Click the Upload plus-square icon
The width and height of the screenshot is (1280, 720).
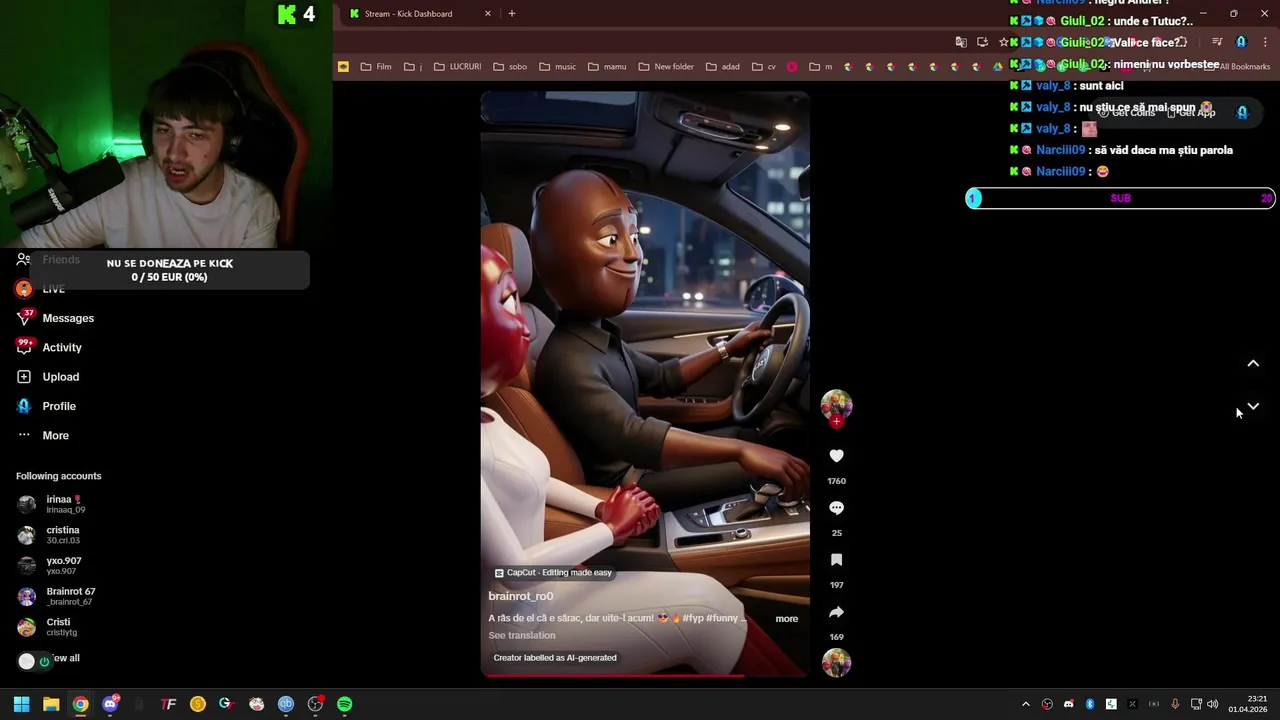point(24,377)
